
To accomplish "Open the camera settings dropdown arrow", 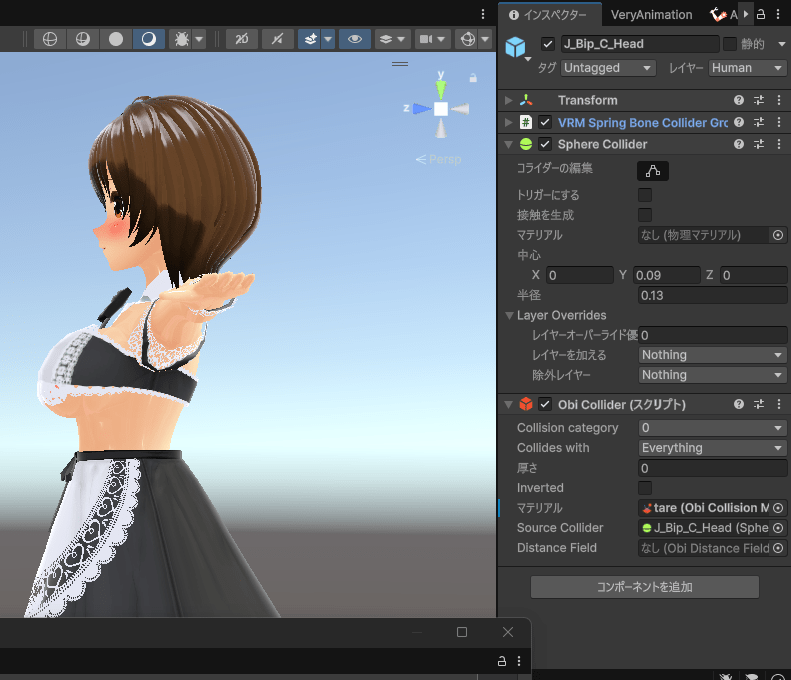I will pyautogui.click(x=441, y=39).
